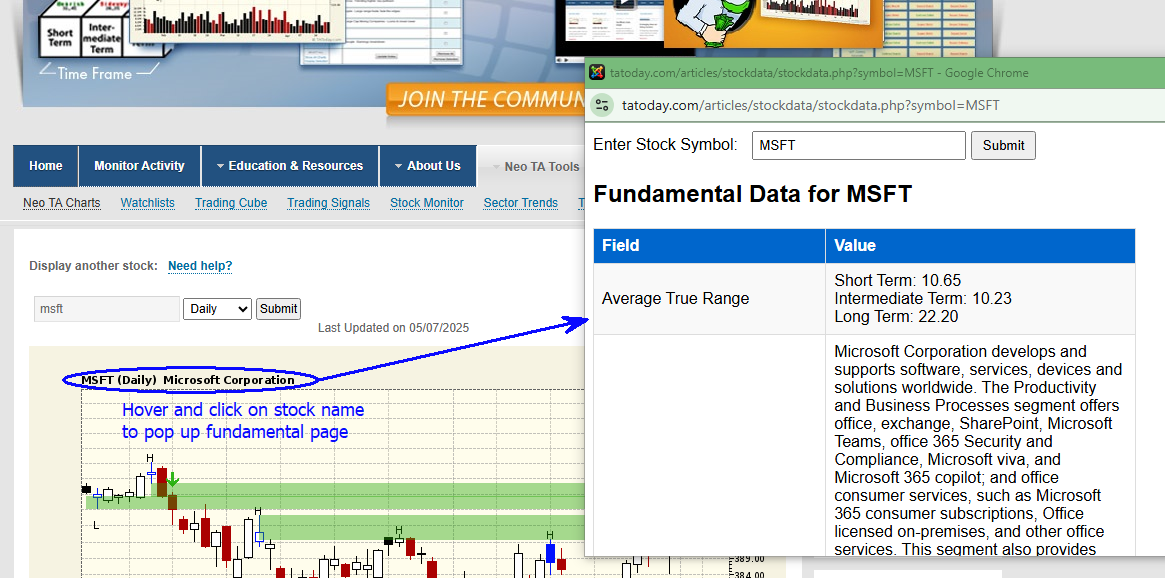Open the Trading Cube link
This screenshot has width=1165, height=578.
231,203
